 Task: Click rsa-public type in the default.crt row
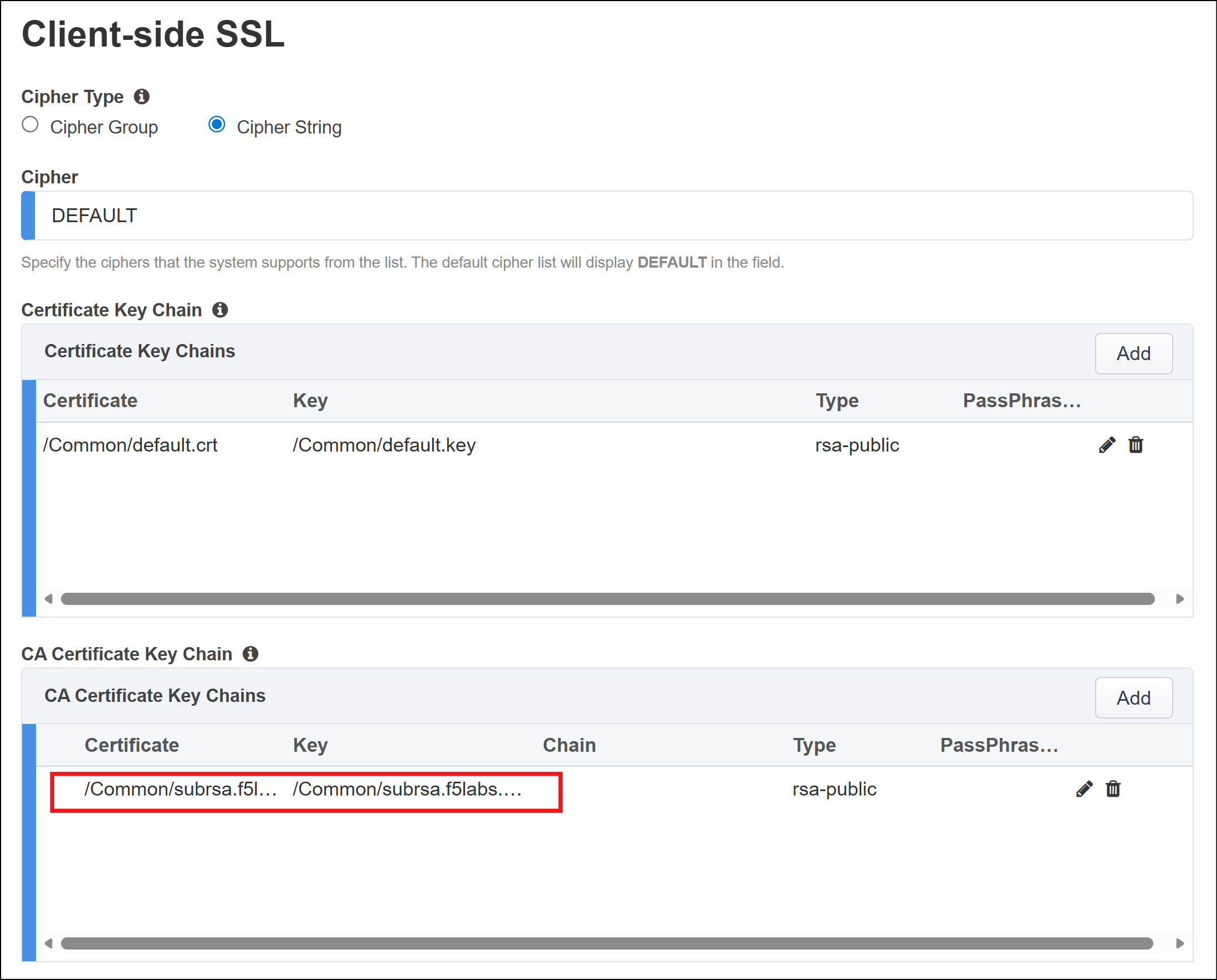[x=857, y=445]
